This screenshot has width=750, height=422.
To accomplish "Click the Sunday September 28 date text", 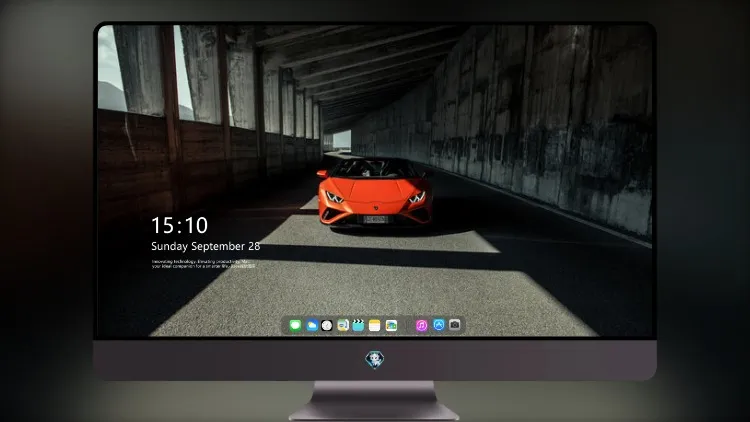I will pyautogui.click(x=206, y=246).
